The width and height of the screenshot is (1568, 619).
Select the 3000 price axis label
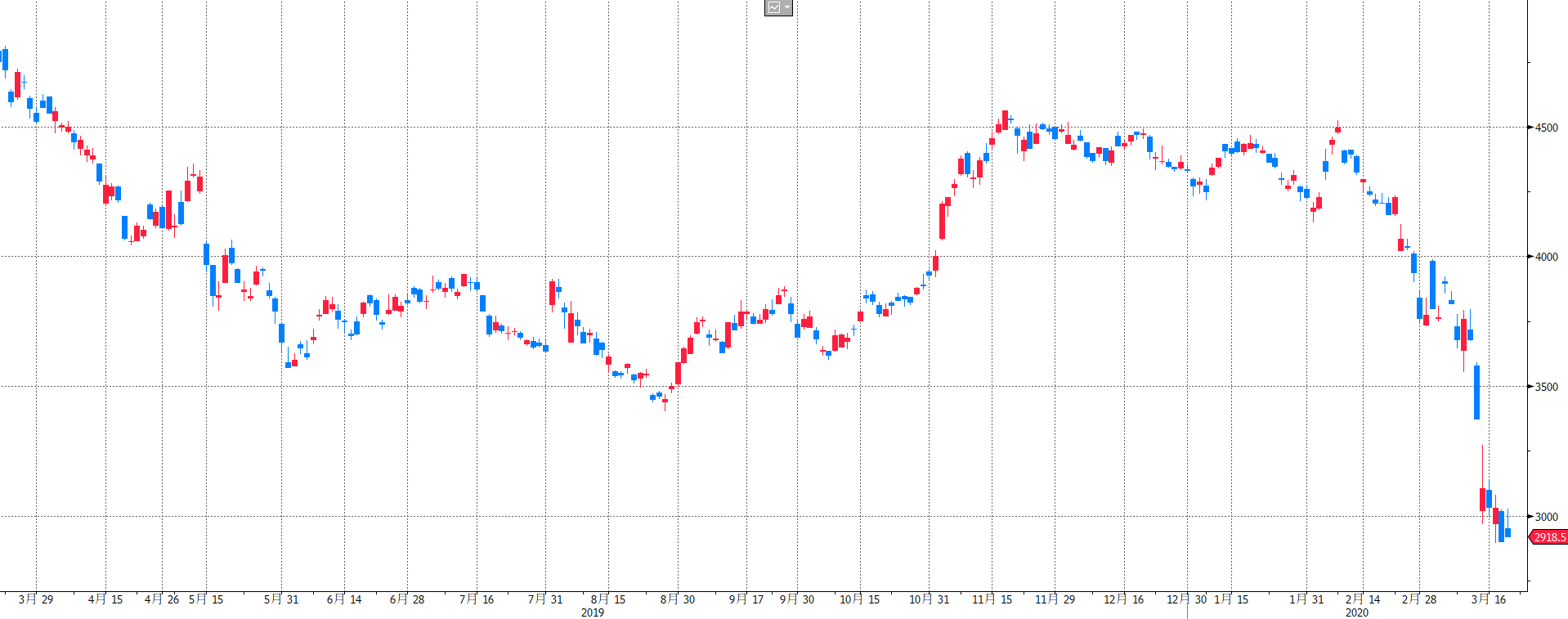(1546, 517)
